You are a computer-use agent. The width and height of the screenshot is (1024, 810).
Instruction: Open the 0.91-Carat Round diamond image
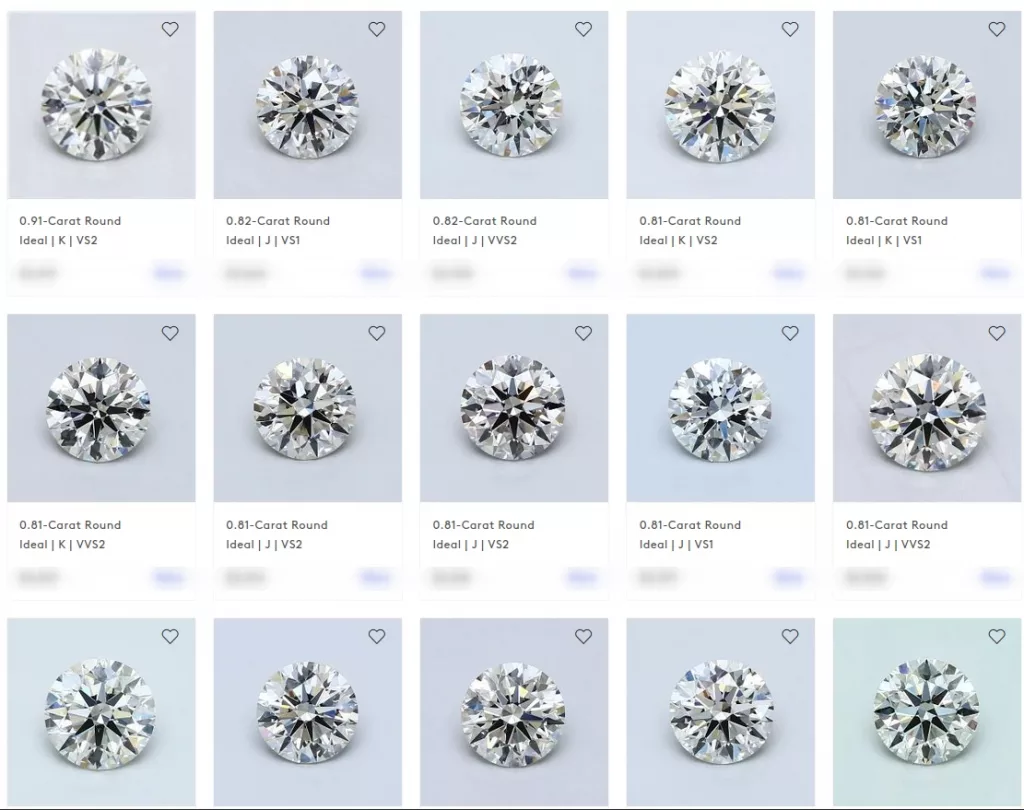pyautogui.click(x=101, y=105)
